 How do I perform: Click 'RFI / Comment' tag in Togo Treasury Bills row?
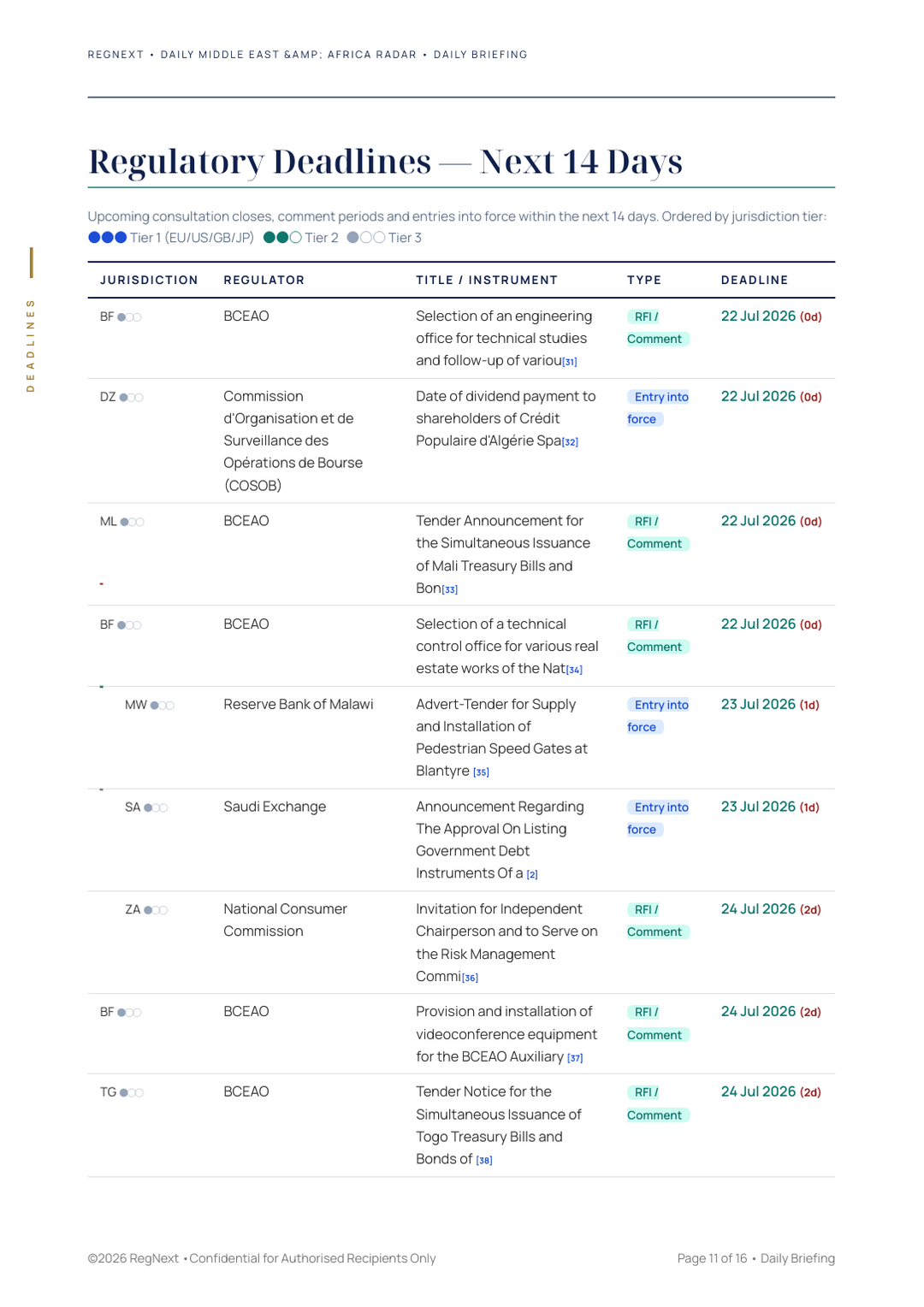click(x=658, y=1103)
